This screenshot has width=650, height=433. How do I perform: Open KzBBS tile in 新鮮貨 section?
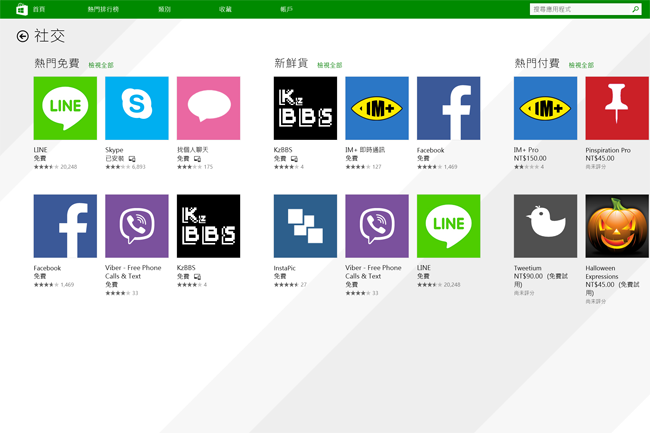(305, 108)
